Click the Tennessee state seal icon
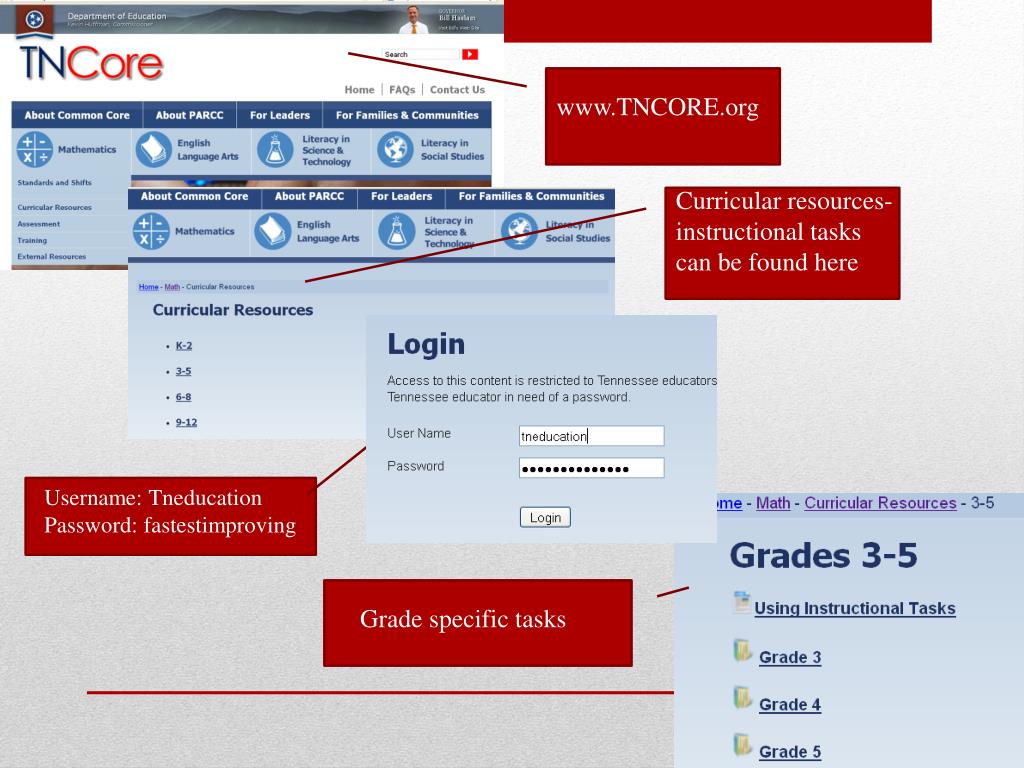The width and height of the screenshot is (1024, 768). (x=35, y=20)
